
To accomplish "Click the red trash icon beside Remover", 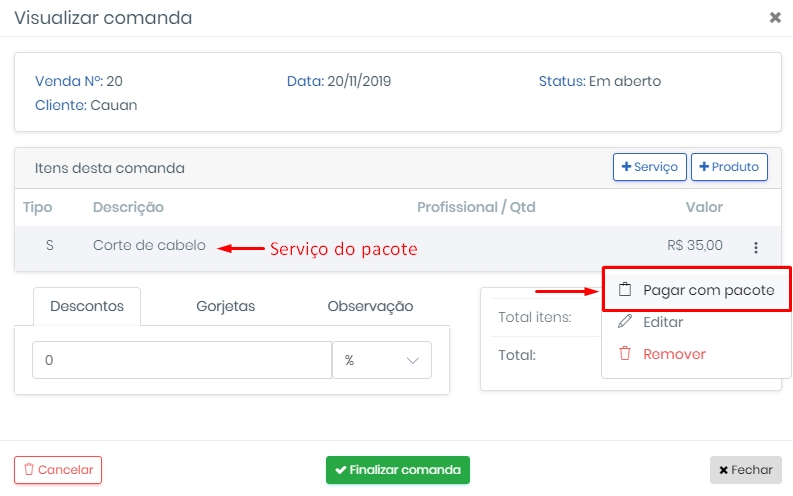I will point(625,353).
